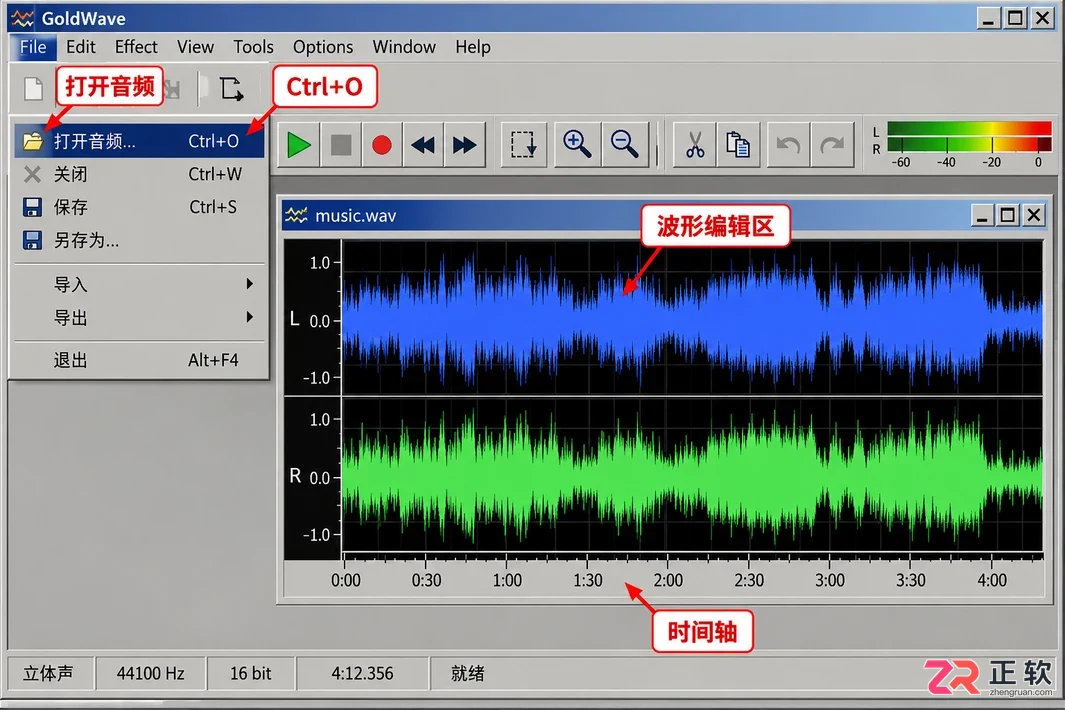
Task: Open the File menu
Action: click(x=33, y=47)
